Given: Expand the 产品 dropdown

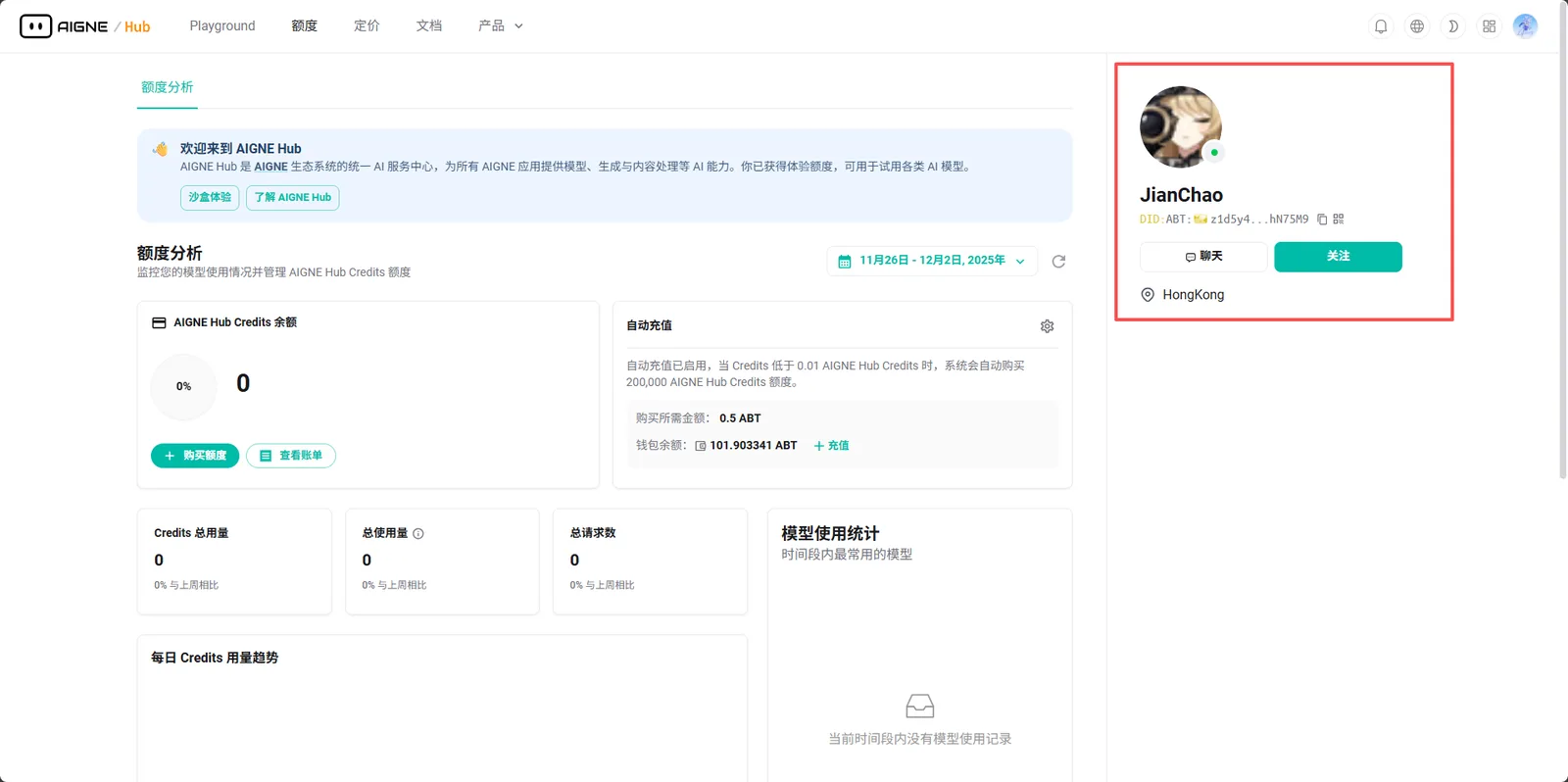Looking at the screenshot, I should coord(501,26).
